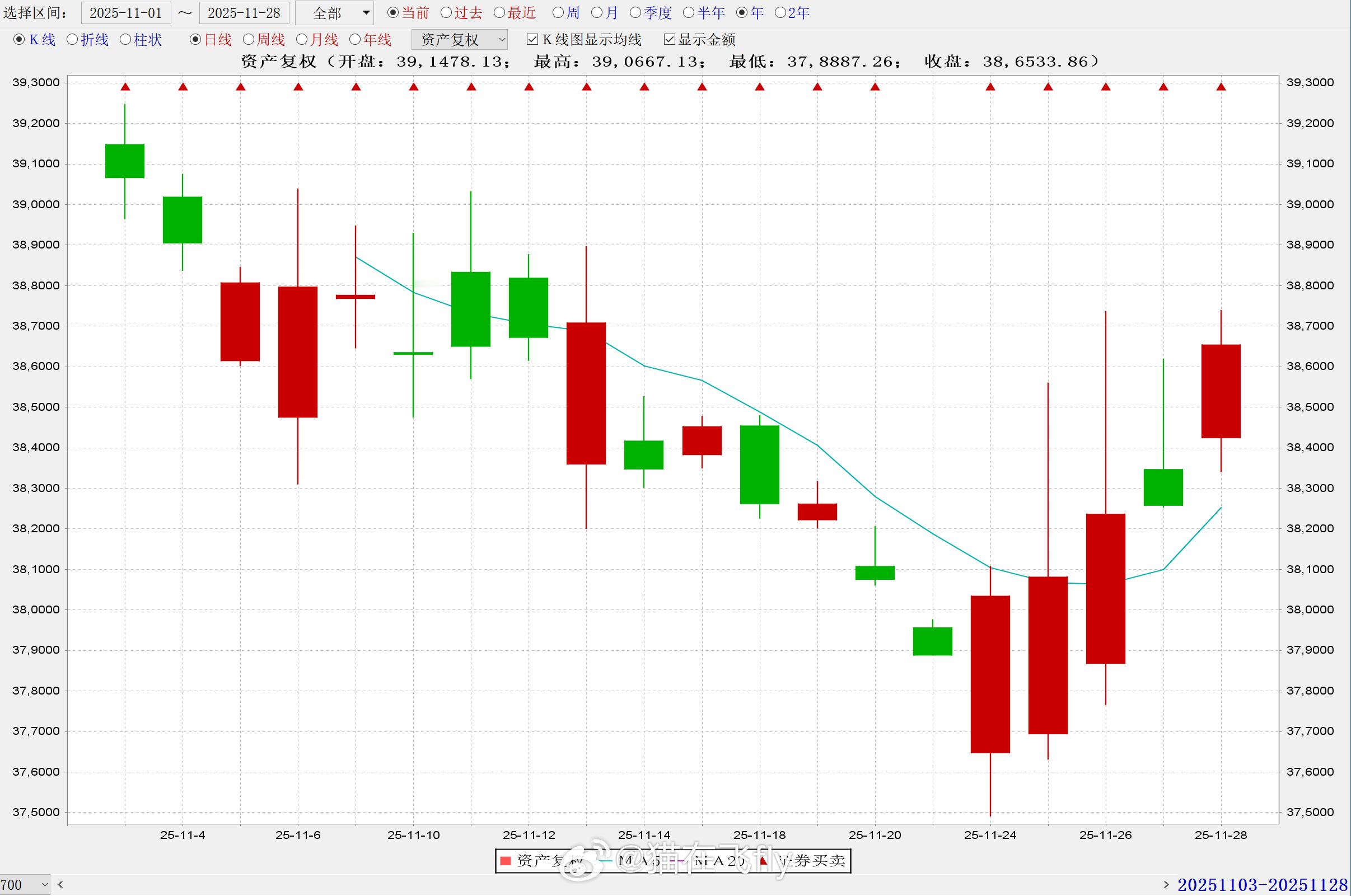Select the 柱状 chart type radio

coord(126,39)
